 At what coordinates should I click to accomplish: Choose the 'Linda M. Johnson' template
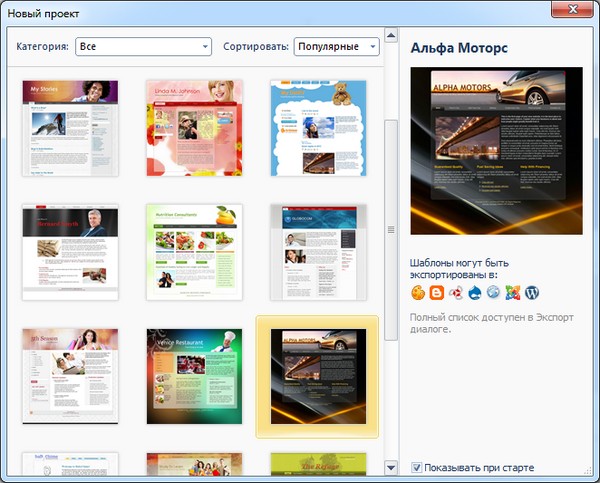[x=194, y=128]
